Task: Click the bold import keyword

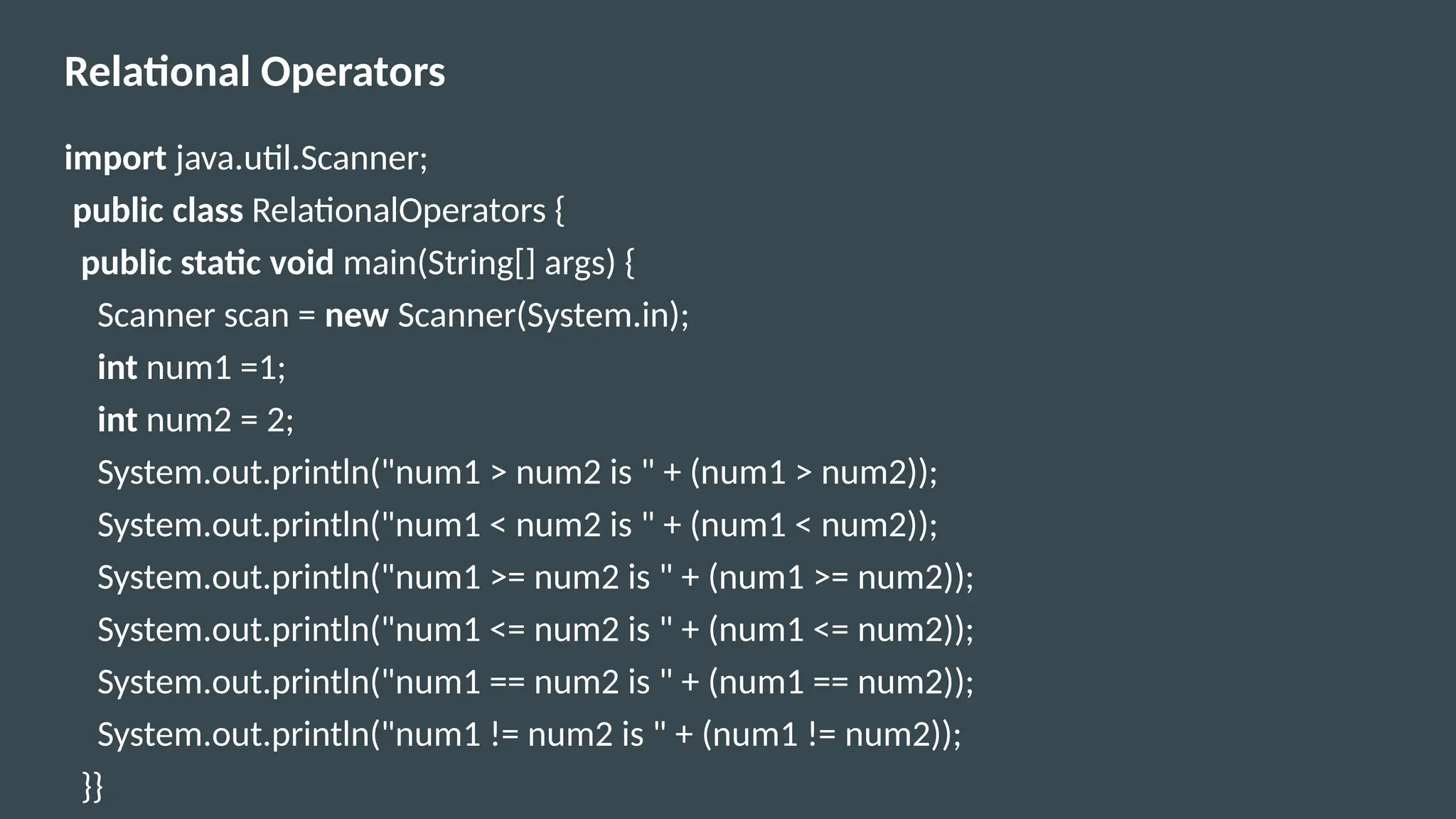Action: (115, 158)
